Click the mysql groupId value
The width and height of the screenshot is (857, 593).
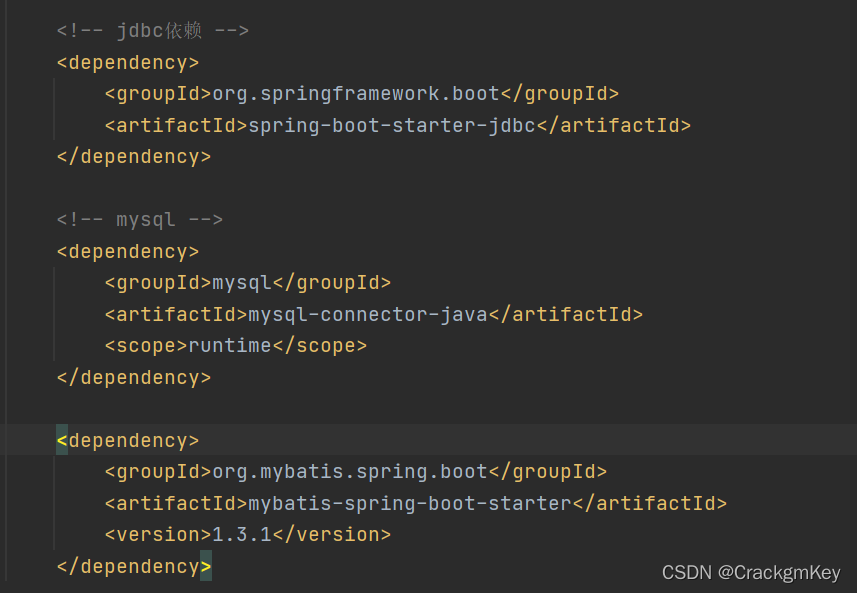[242, 283]
